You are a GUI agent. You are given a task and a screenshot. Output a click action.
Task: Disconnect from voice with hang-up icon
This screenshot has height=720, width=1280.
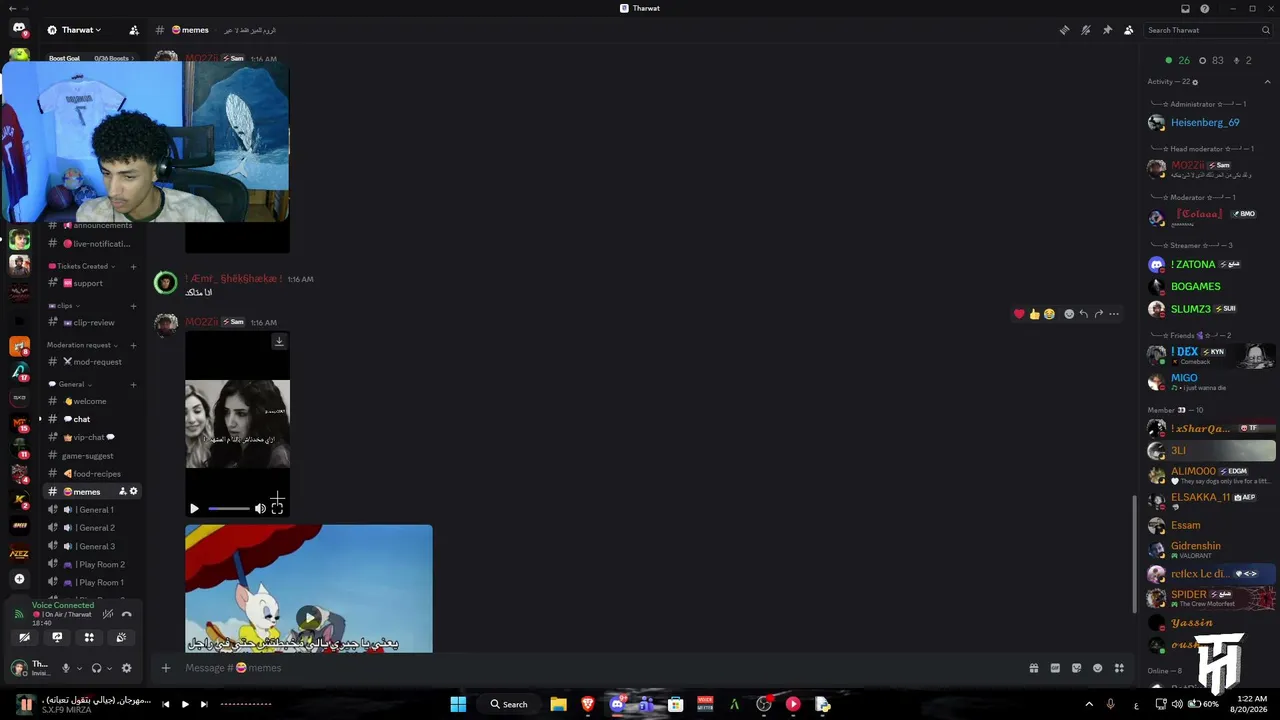[126, 614]
